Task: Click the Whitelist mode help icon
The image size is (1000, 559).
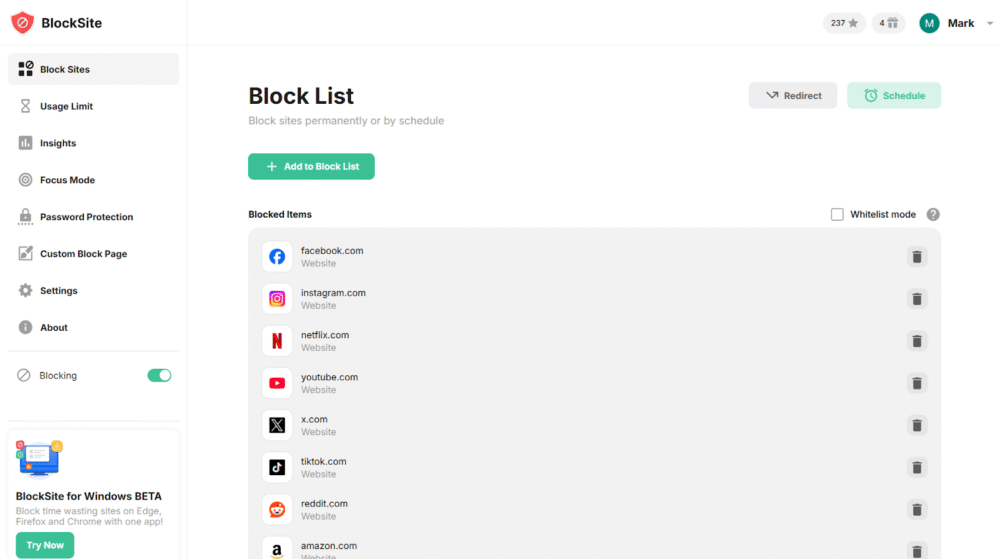Action: point(933,214)
